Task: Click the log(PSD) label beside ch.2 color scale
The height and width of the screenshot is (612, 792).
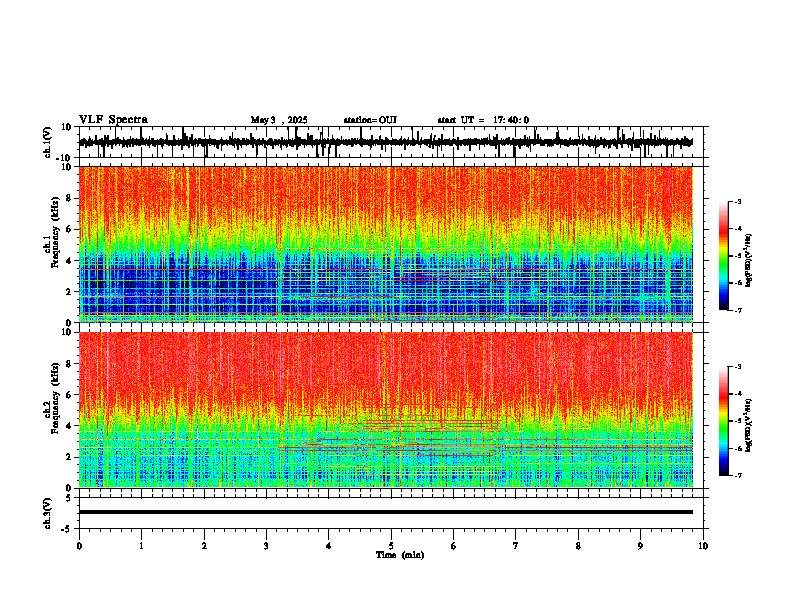Action: tap(749, 425)
